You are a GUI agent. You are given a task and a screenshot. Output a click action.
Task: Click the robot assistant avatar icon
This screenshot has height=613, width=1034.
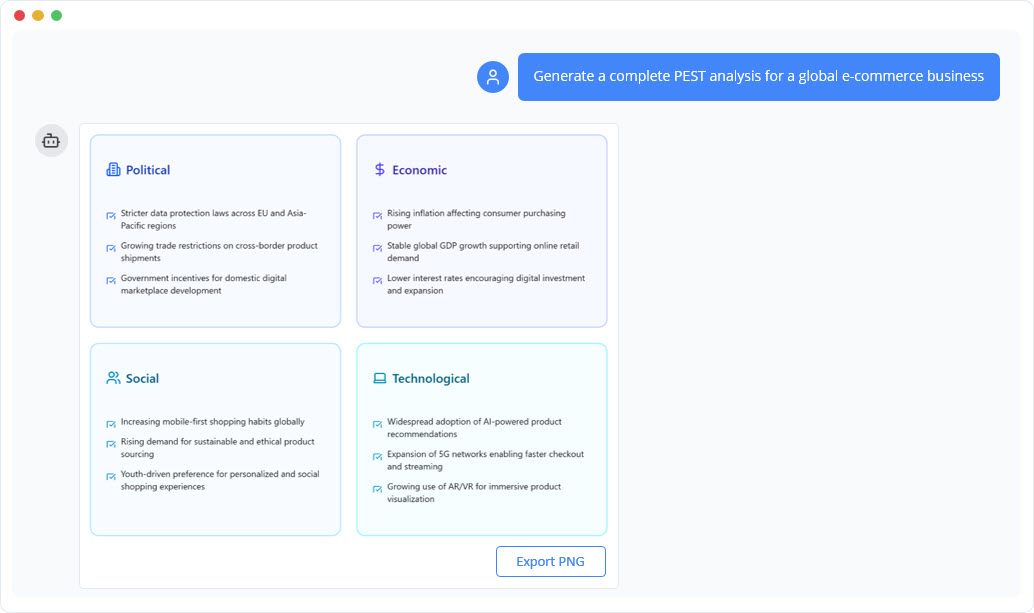click(51, 140)
